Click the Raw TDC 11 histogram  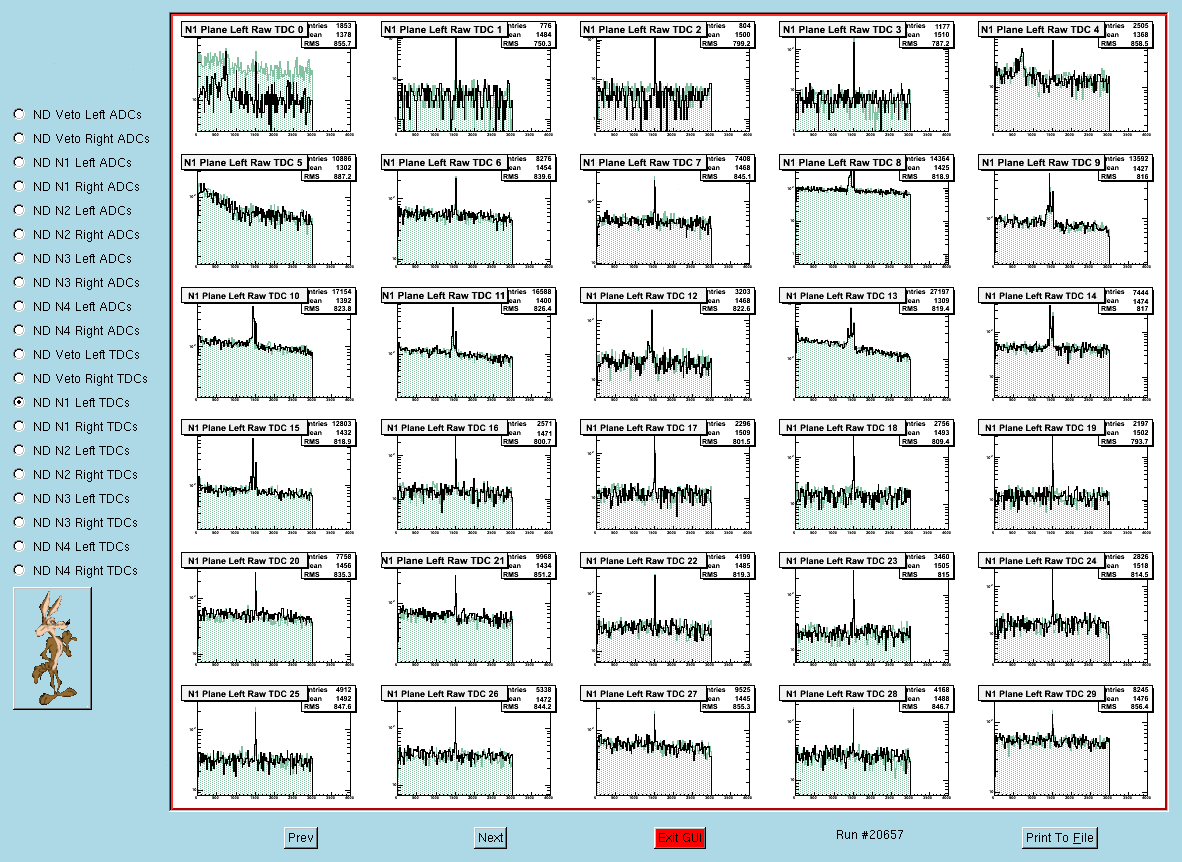467,345
